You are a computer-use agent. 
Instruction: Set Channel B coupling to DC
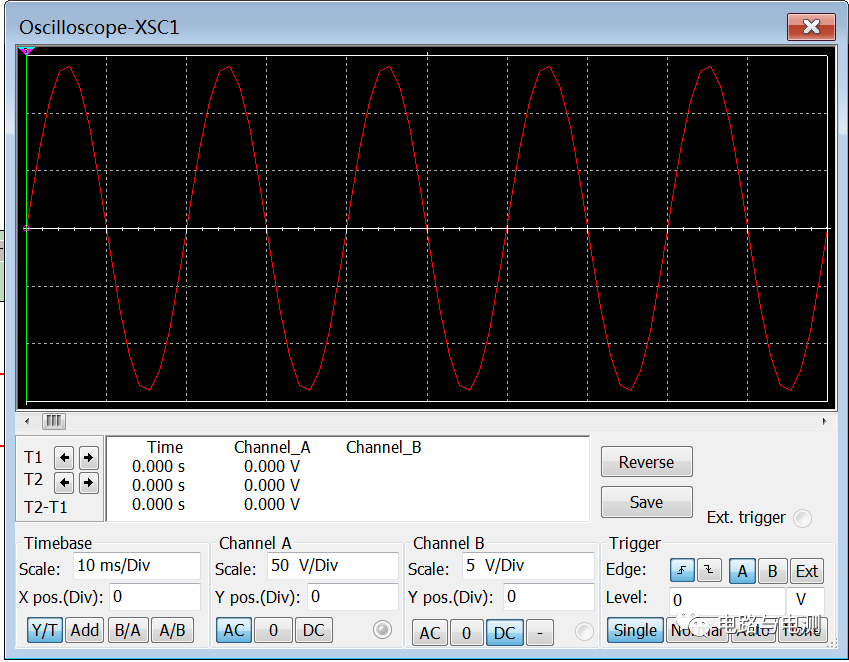point(505,633)
